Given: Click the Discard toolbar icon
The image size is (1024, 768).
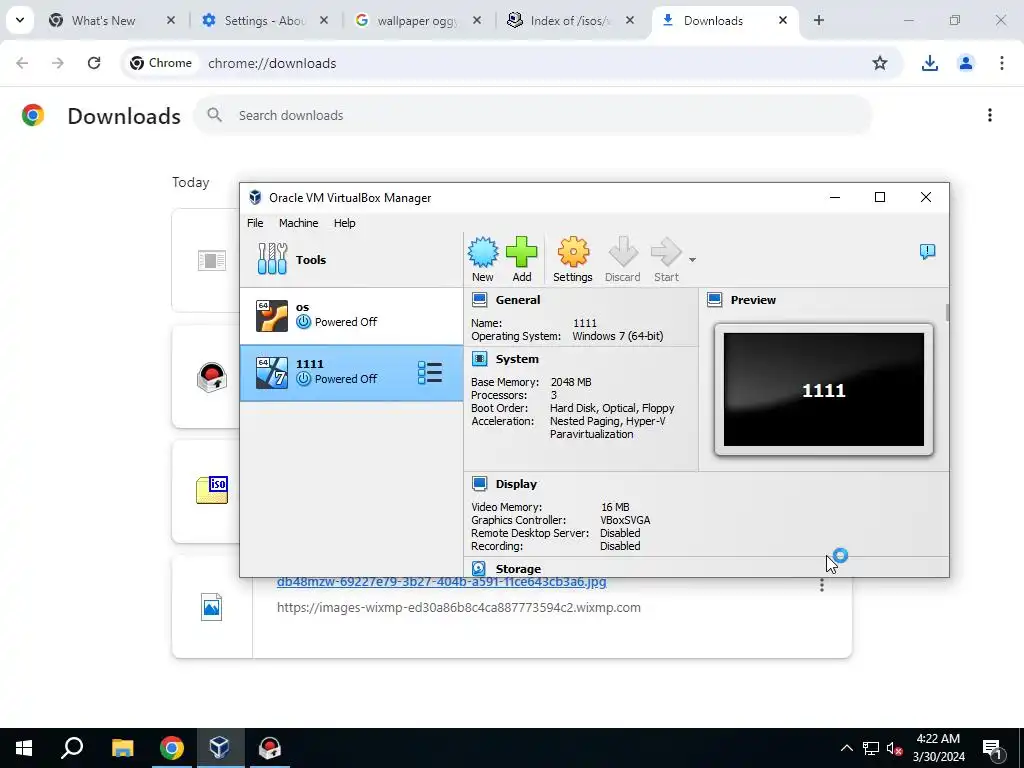Looking at the screenshot, I should click(622, 259).
